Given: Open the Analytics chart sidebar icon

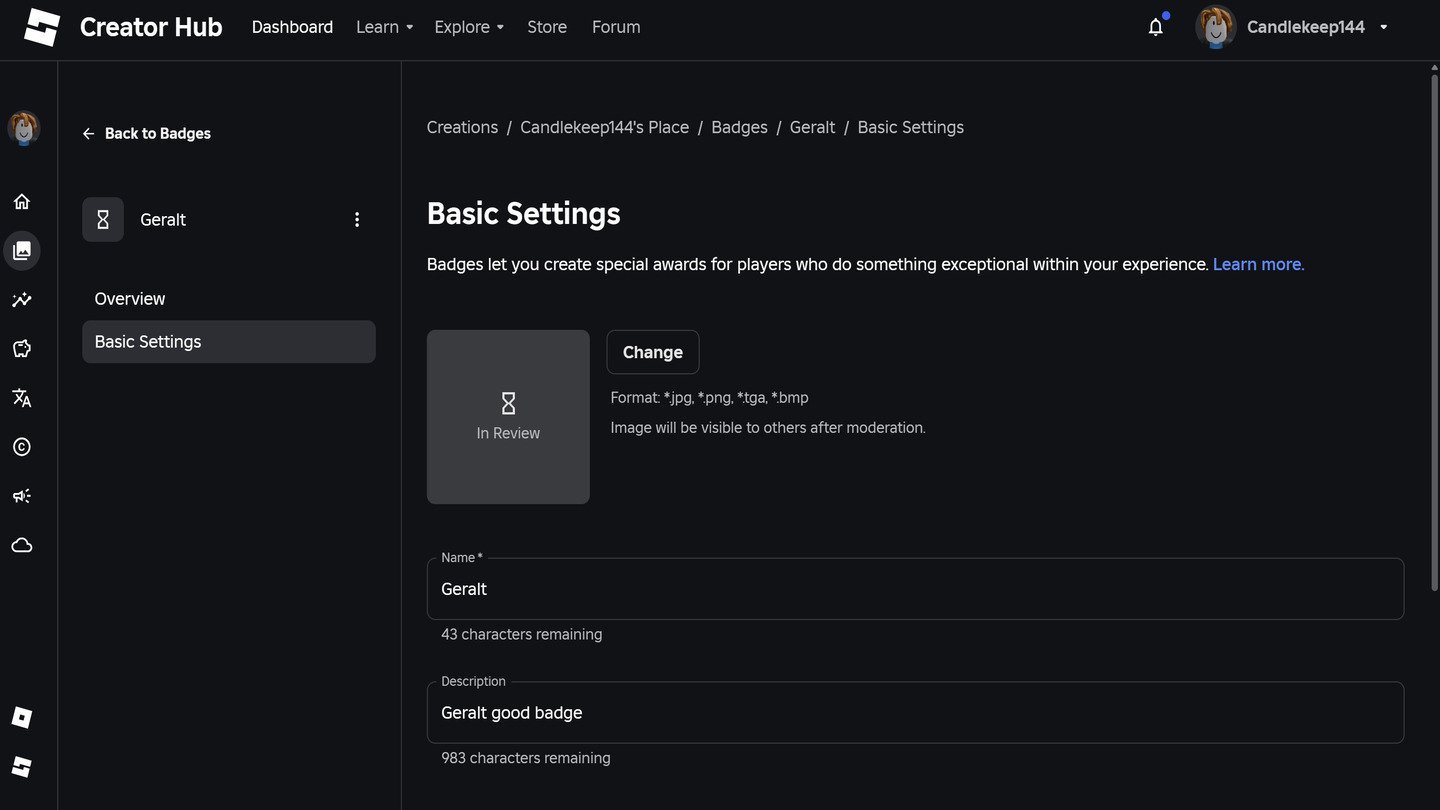Looking at the screenshot, I should click(21, 300).
